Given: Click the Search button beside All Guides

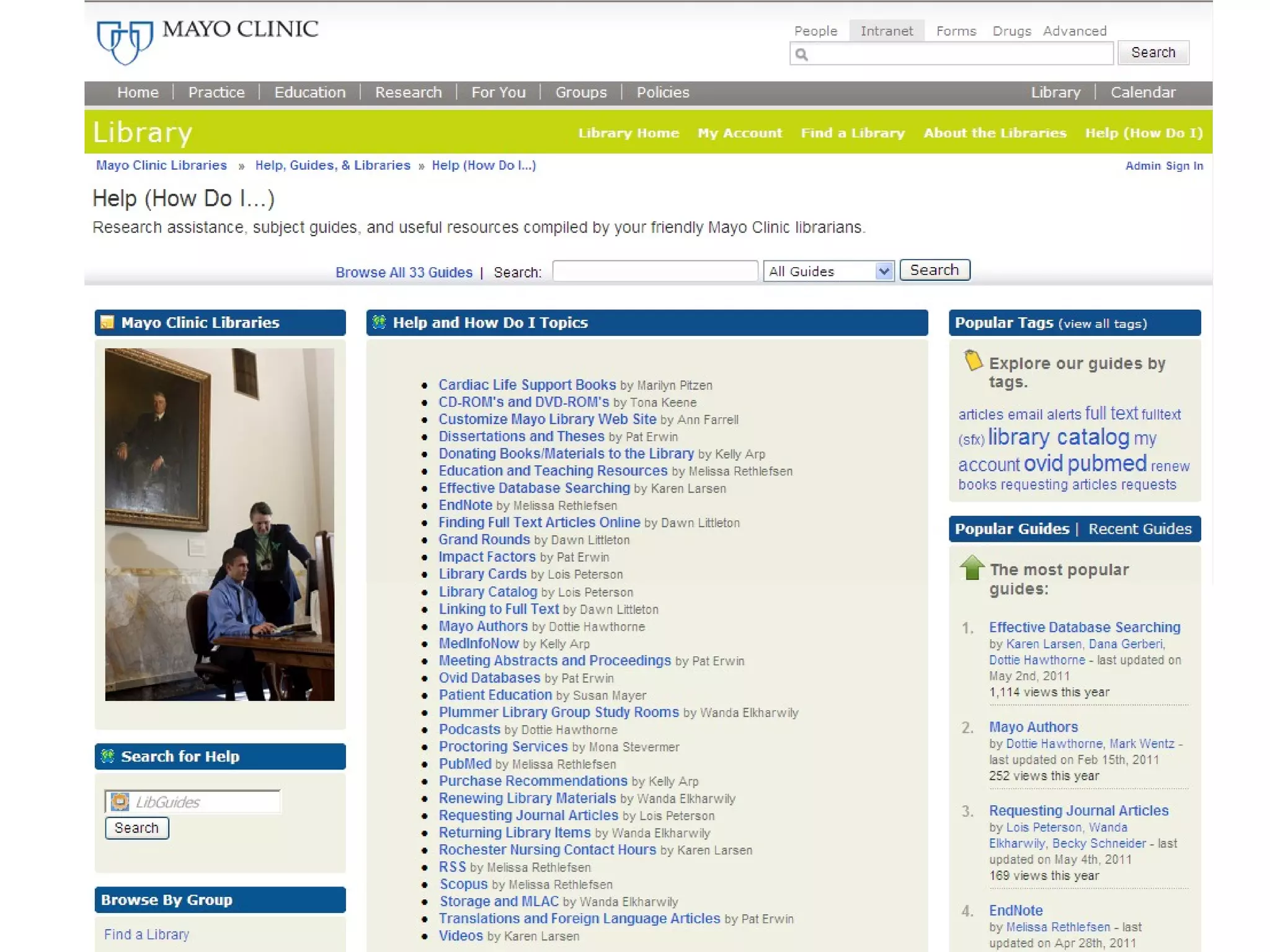Looking at the screenshot, I should point(934,270).
